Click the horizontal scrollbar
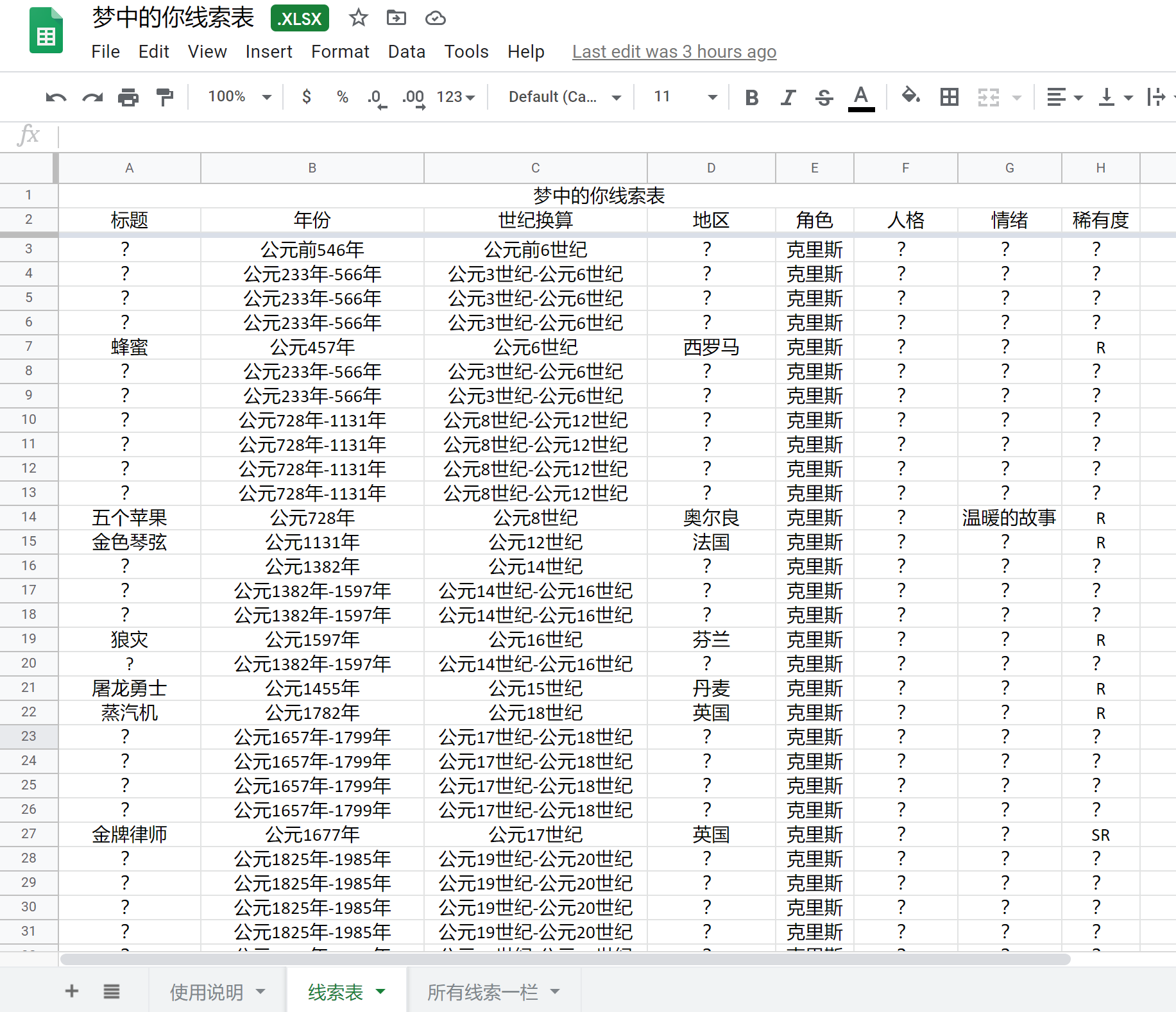The height and width of the screenshot is (1012, 1176). (x=565, y=959)
